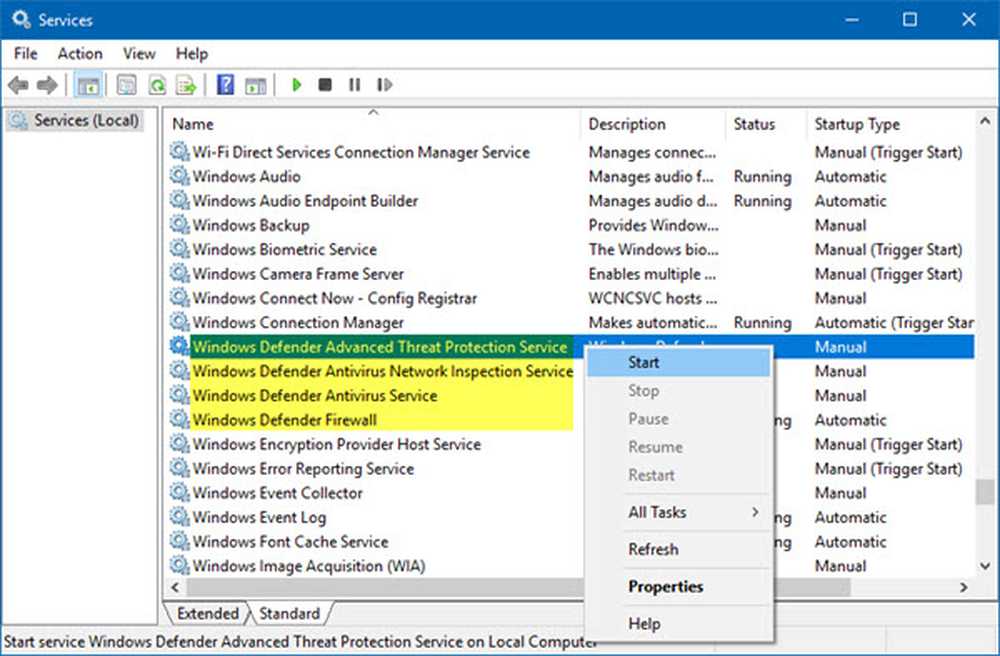This screenshot has height=656, width=1000.
Task: Click 'The Windows bio...' description cell
Action: click(653, 249)
